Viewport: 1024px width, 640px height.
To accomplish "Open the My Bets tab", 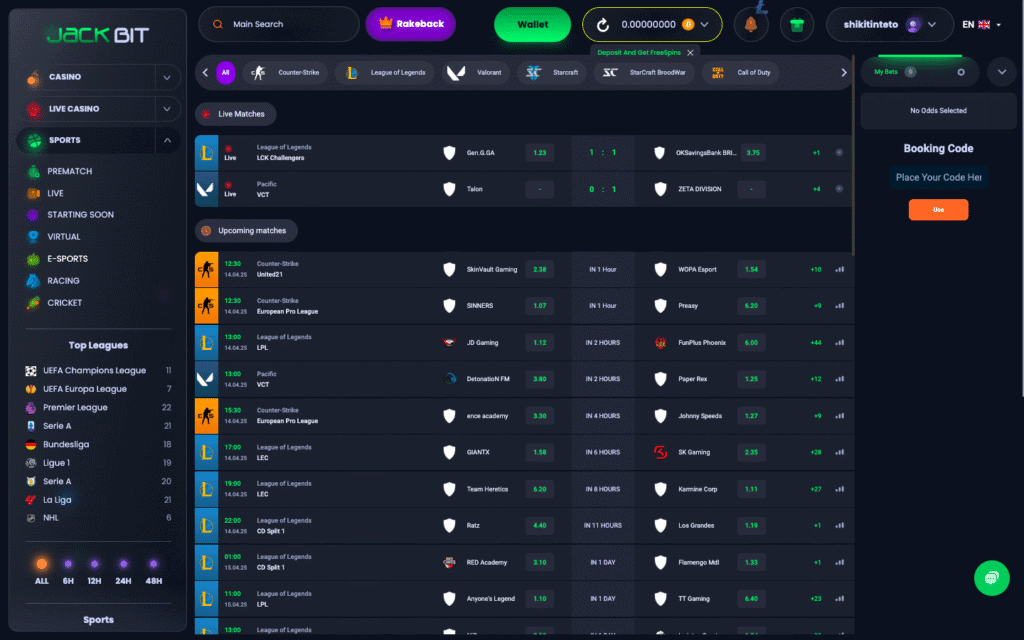I will [895, 72].
